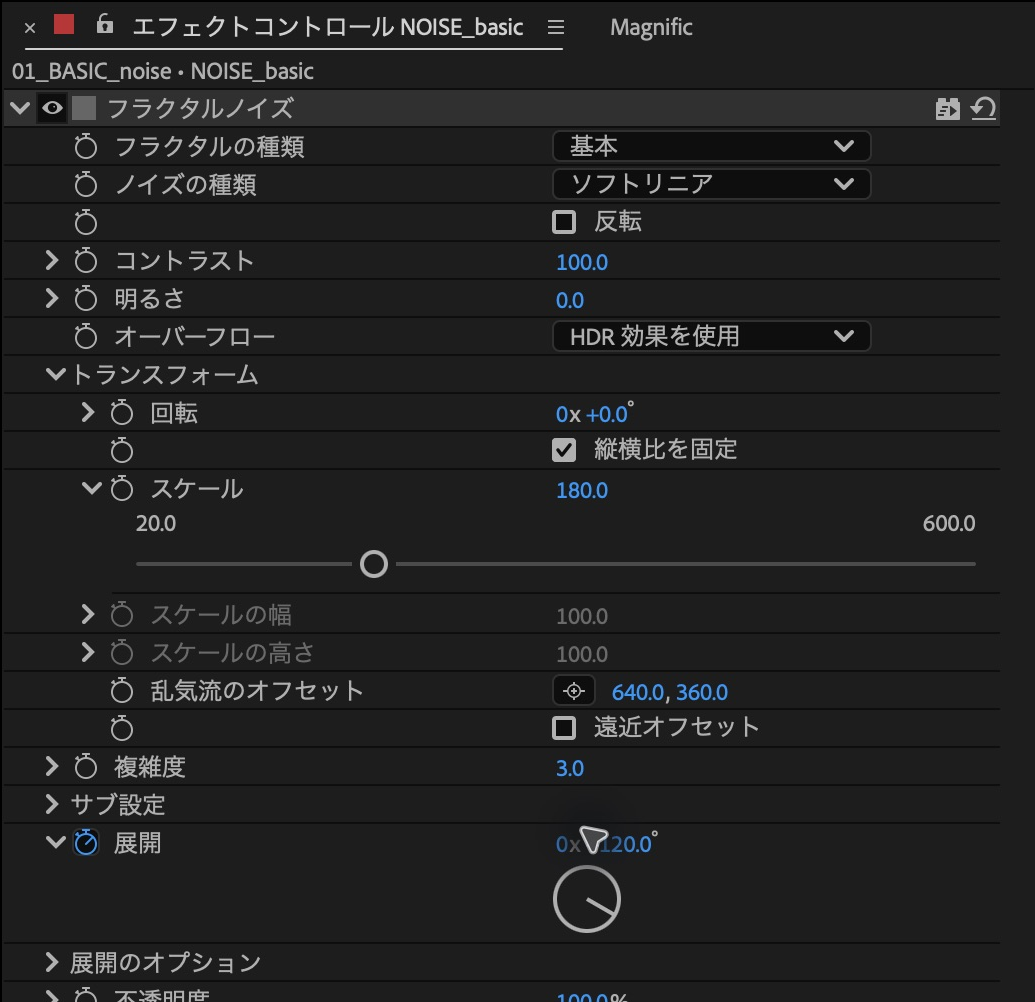Enable the 反転 checkbox
Viewport: 1035px width, 1002px height.
pos(564,222)
